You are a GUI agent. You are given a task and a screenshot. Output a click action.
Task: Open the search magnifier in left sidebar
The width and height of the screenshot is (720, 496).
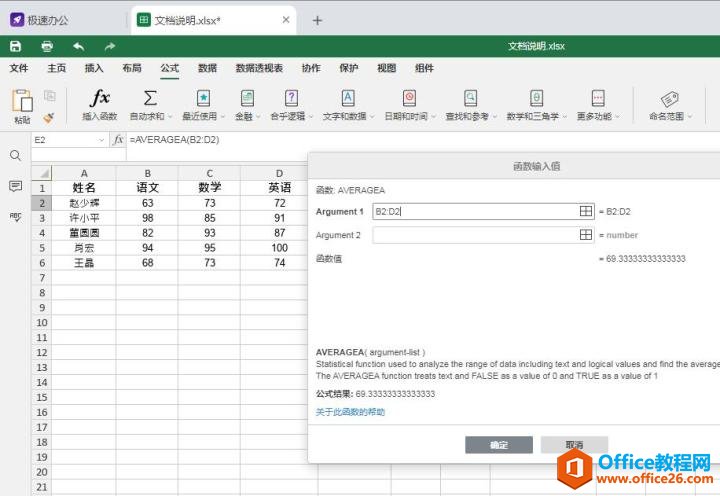15,156
